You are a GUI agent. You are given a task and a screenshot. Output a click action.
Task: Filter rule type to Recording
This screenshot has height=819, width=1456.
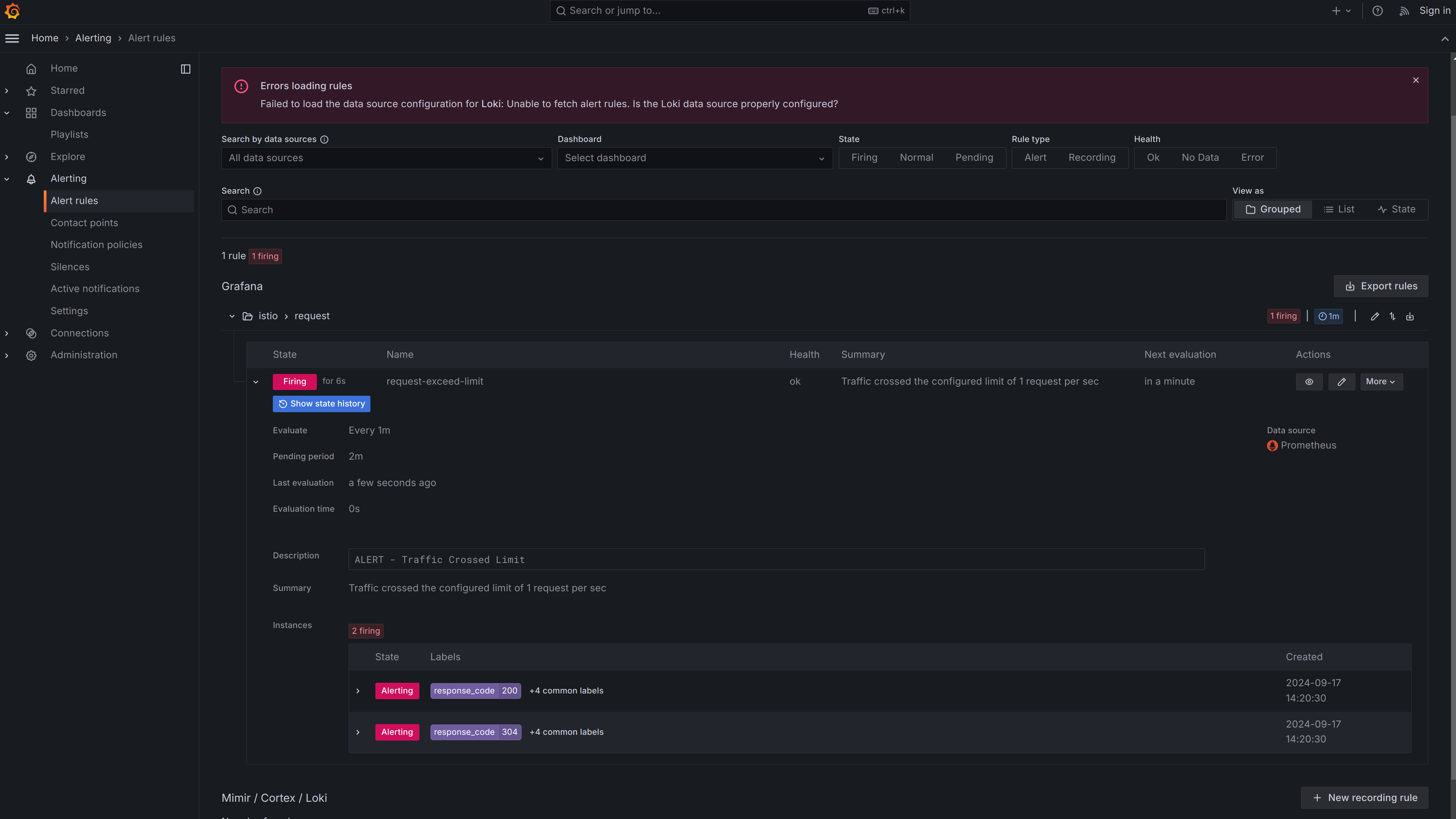1091,158
